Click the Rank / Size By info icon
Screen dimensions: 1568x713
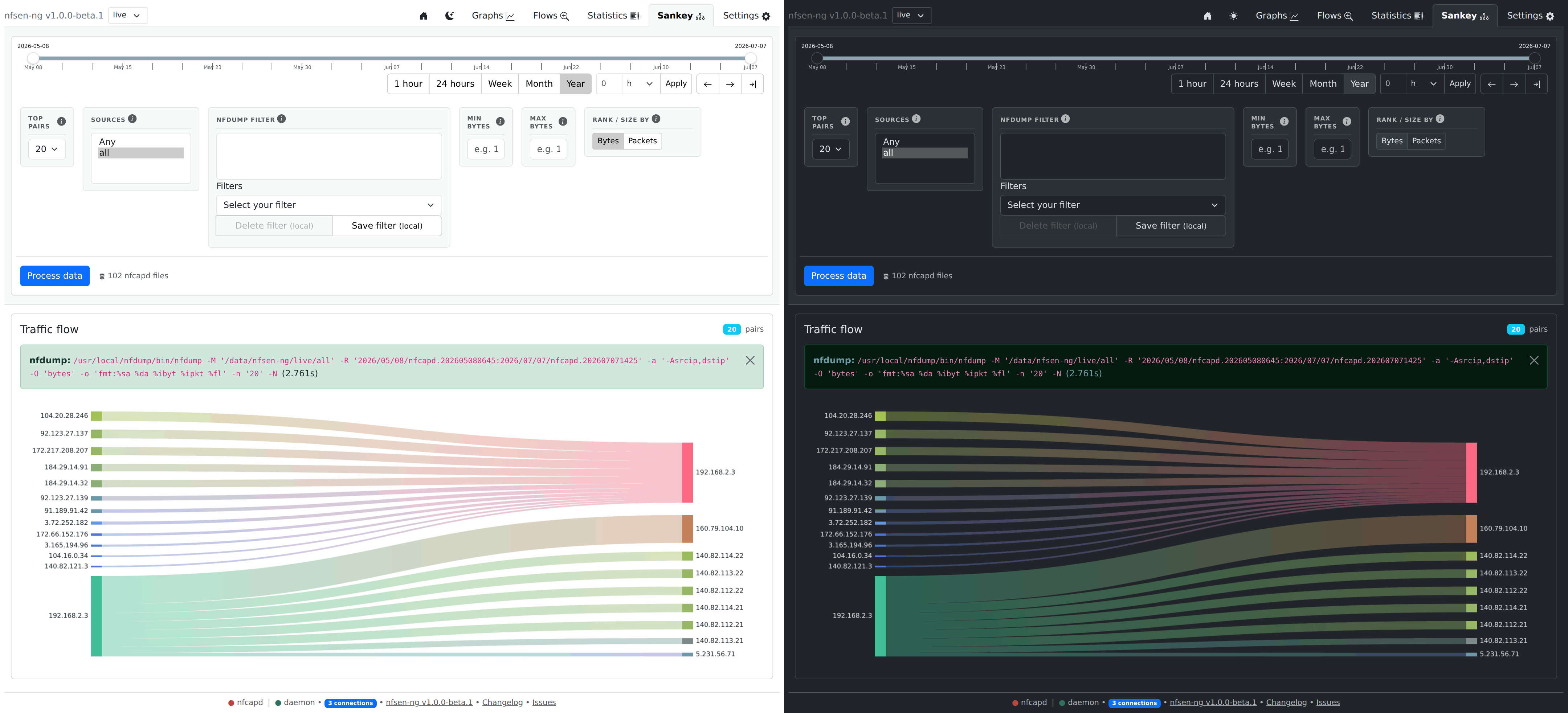(656, 119)
